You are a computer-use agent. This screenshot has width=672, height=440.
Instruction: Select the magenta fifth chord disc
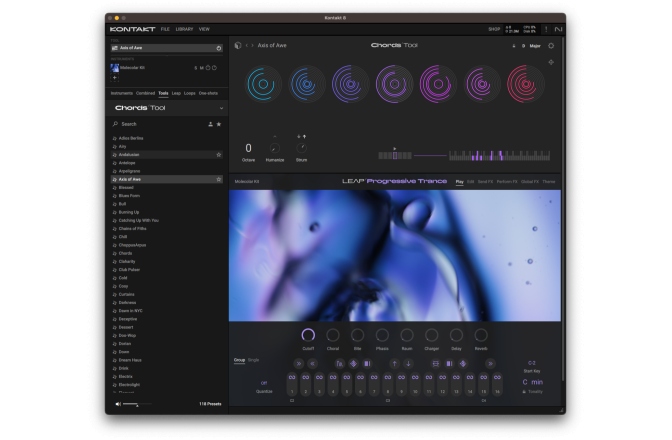tap(438, 84)
